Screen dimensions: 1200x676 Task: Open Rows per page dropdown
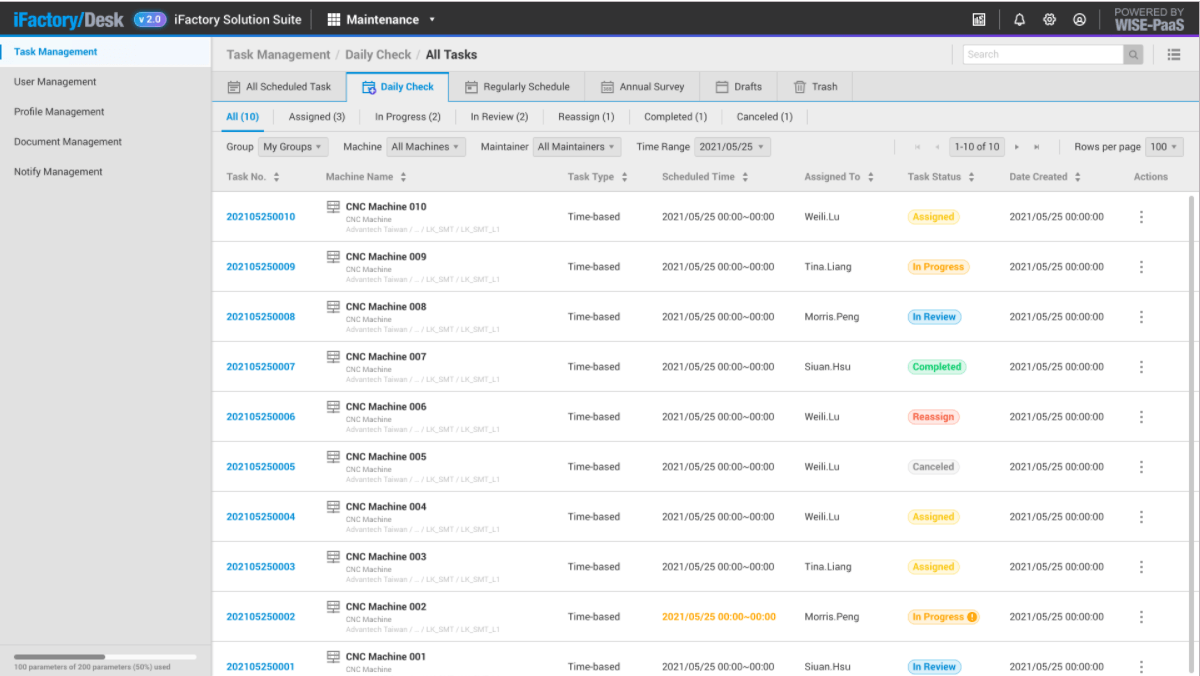[x=1164, y=147]
